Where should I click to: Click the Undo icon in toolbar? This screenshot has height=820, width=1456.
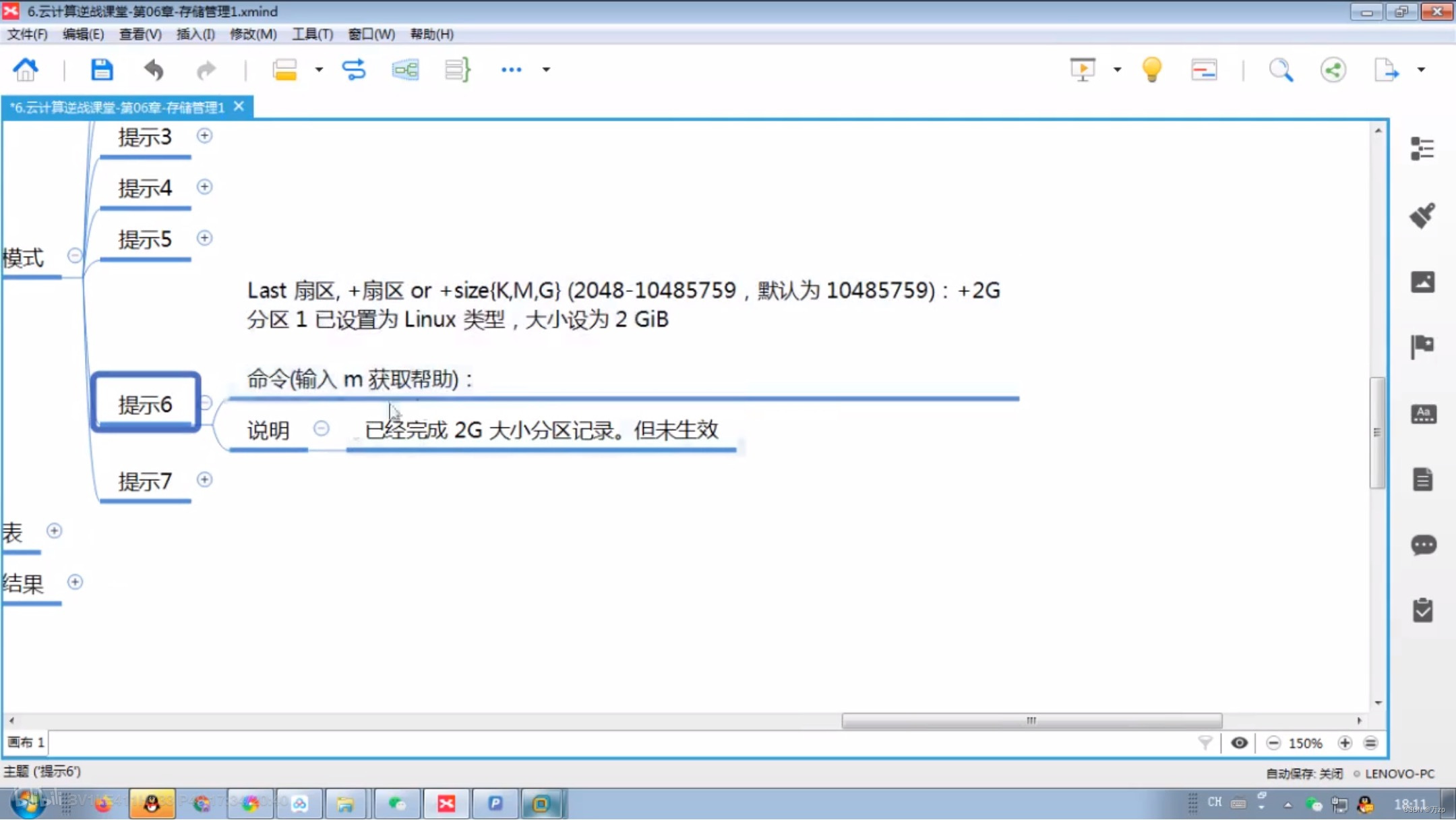coord(154,69)
